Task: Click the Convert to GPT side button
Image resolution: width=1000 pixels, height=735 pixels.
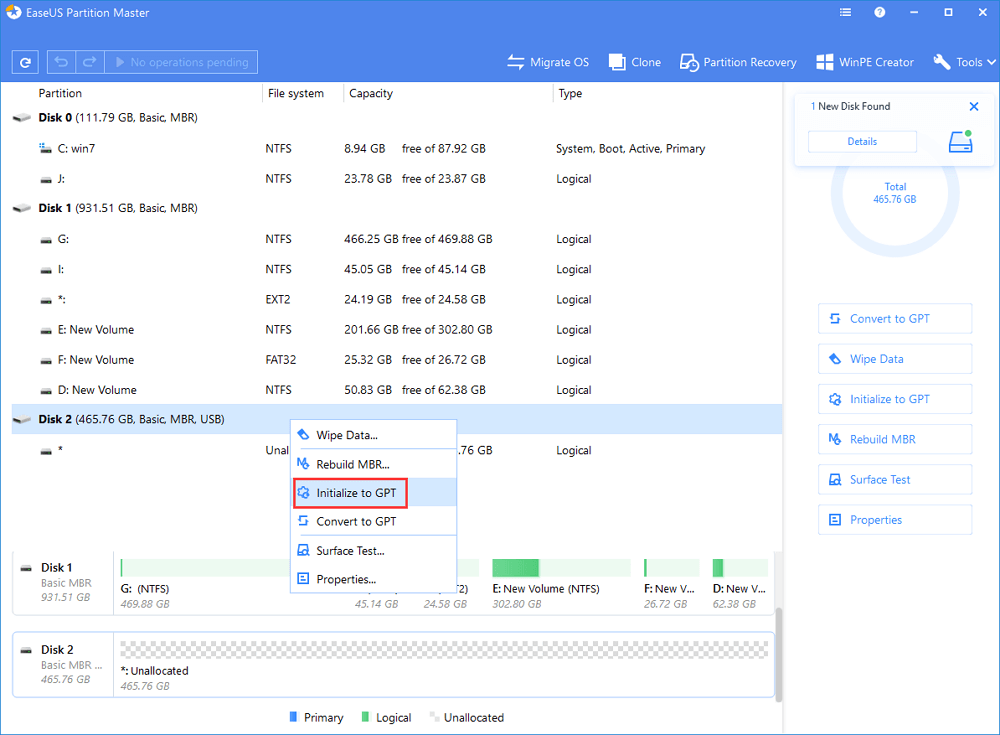Action: [x=894, y=319]
